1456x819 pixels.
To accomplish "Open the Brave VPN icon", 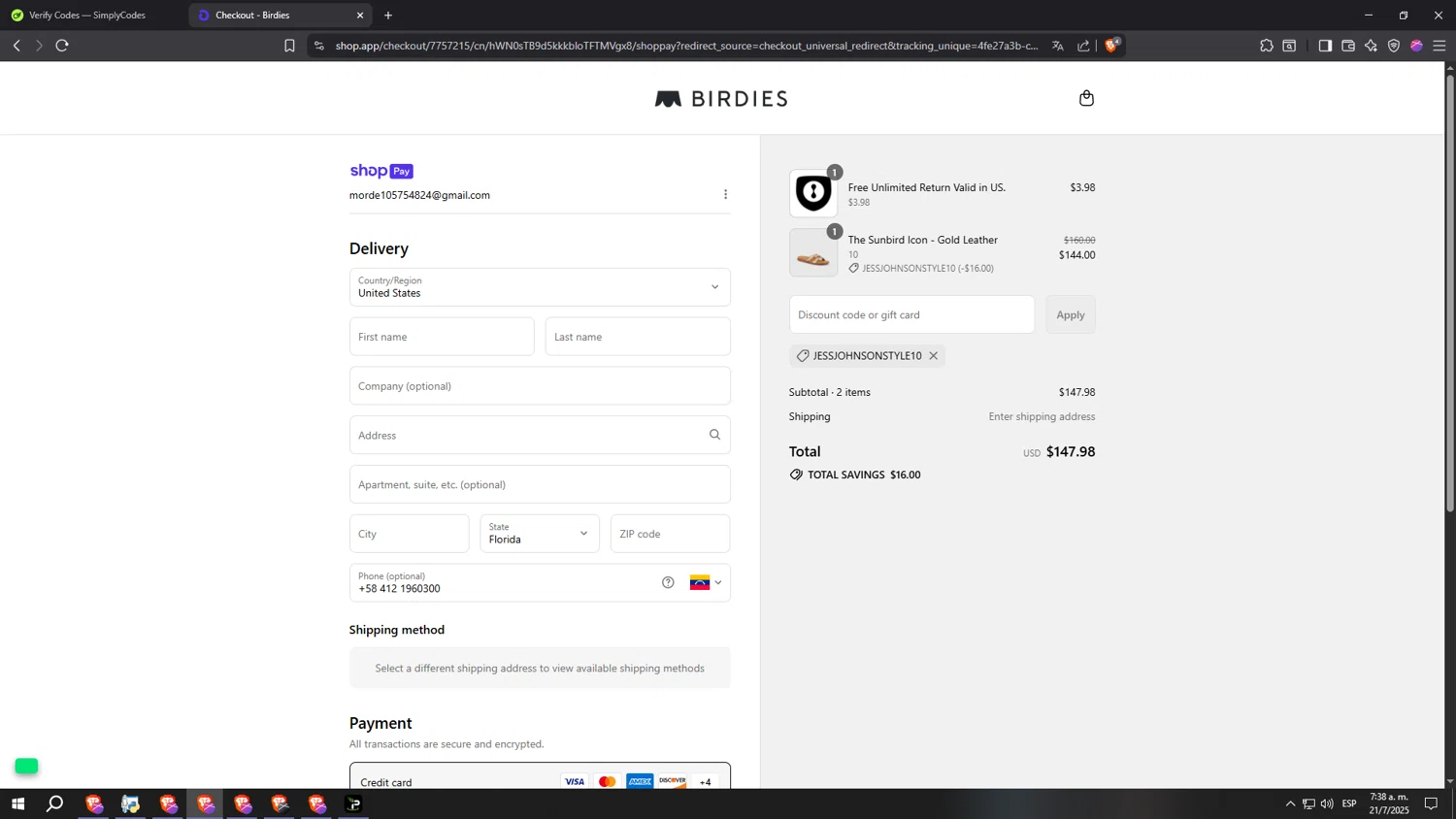I will click(x=1394, y=46).
